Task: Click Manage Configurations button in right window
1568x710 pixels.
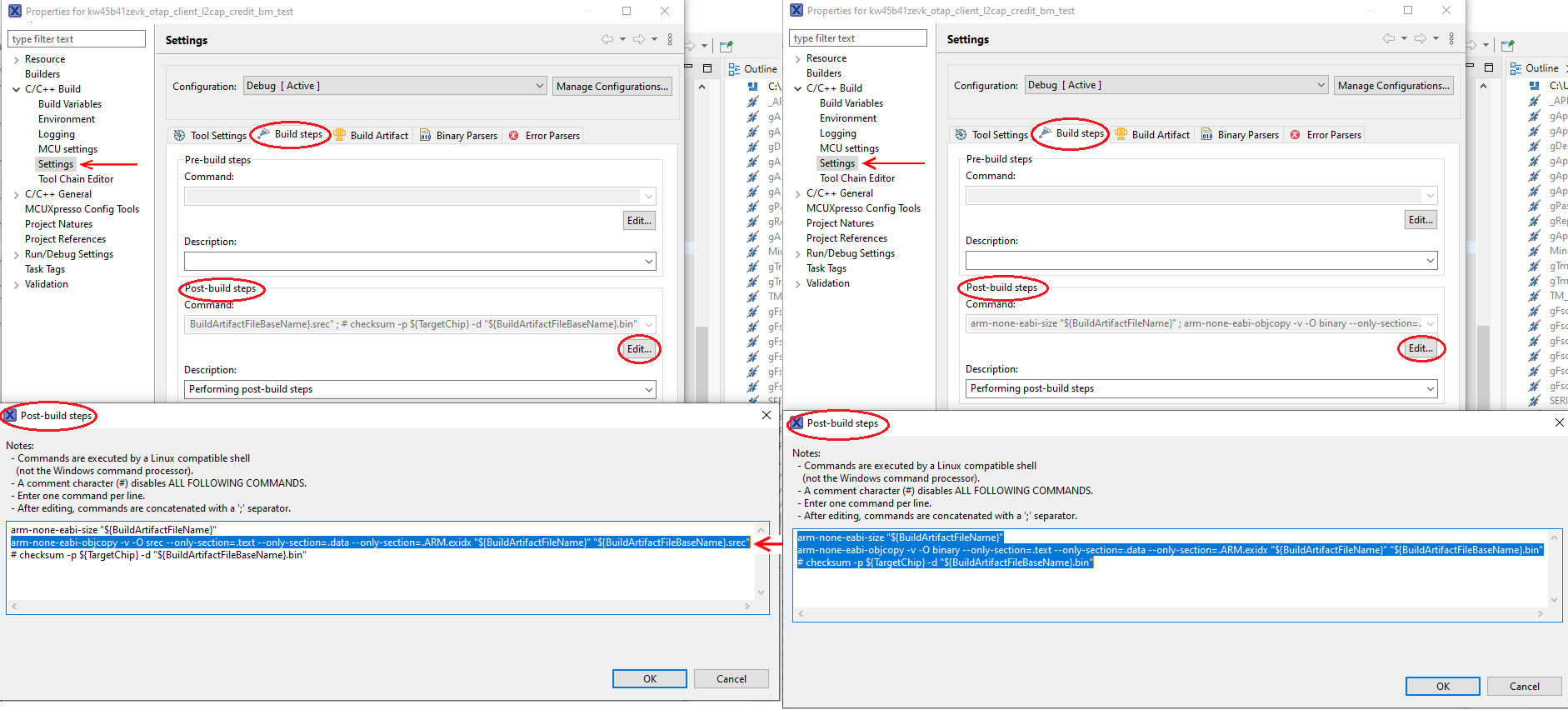Action: 1393,85
